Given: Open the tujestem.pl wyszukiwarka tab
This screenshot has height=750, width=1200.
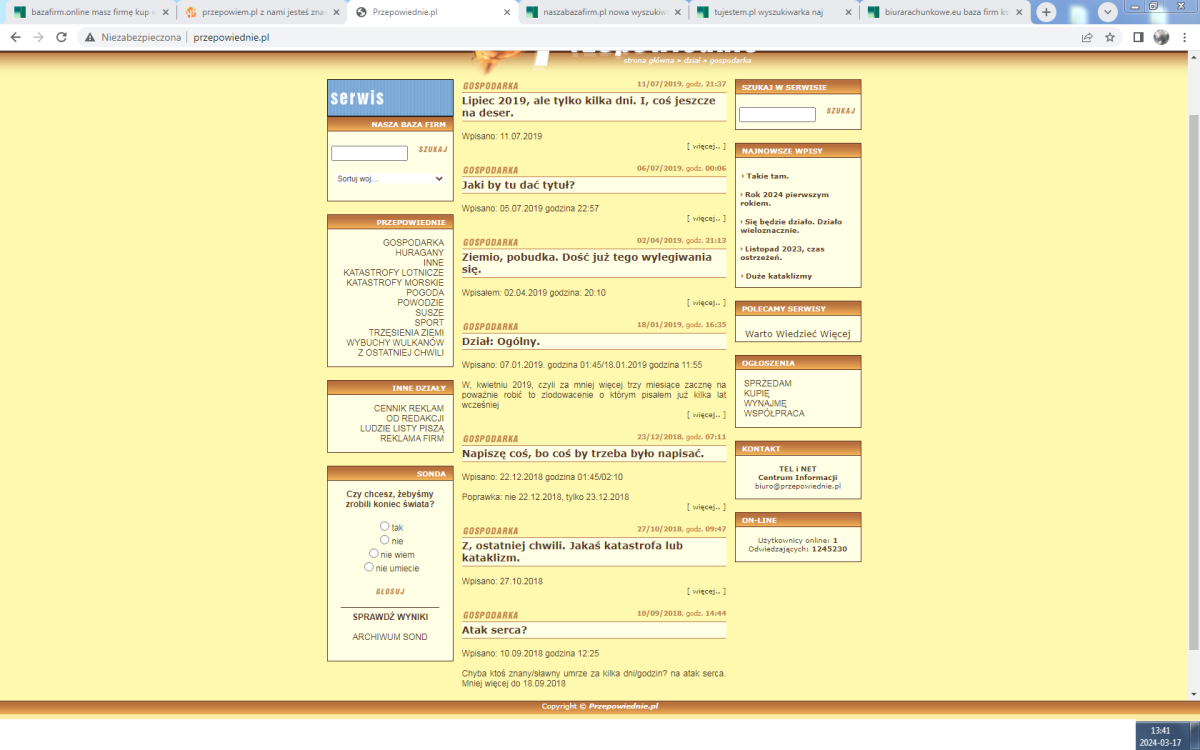Looking at the screenshot, I should pos(772,12).
